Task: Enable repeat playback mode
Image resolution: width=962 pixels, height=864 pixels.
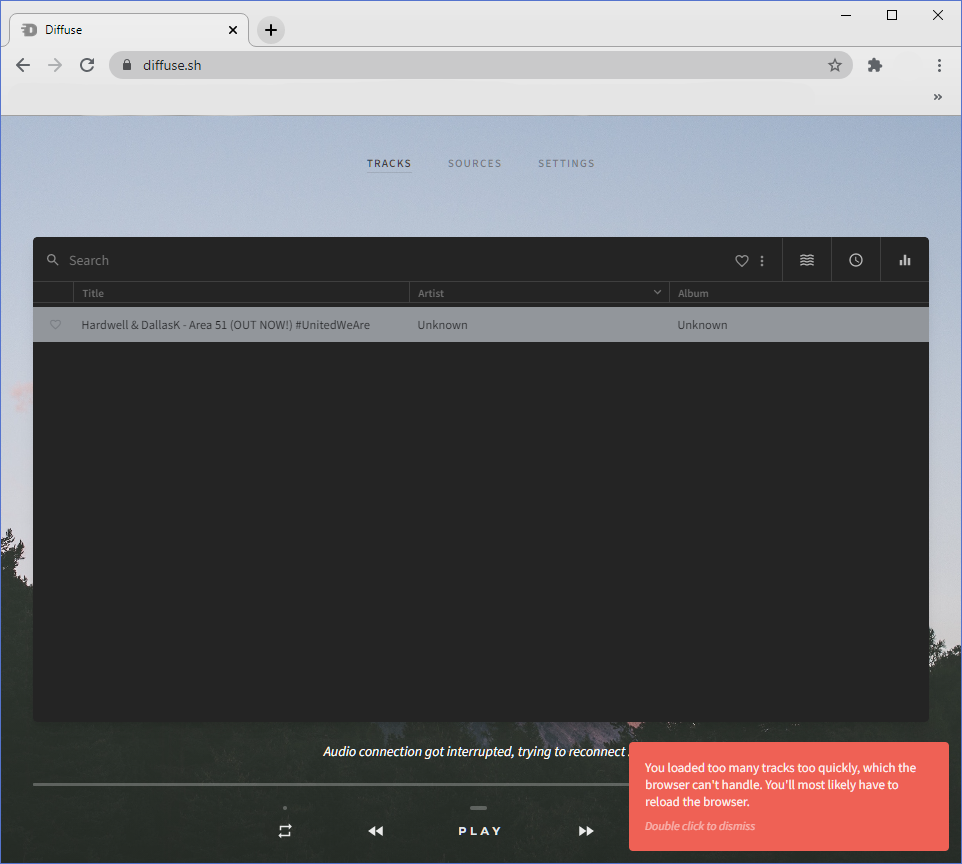Action: point(284,830)
